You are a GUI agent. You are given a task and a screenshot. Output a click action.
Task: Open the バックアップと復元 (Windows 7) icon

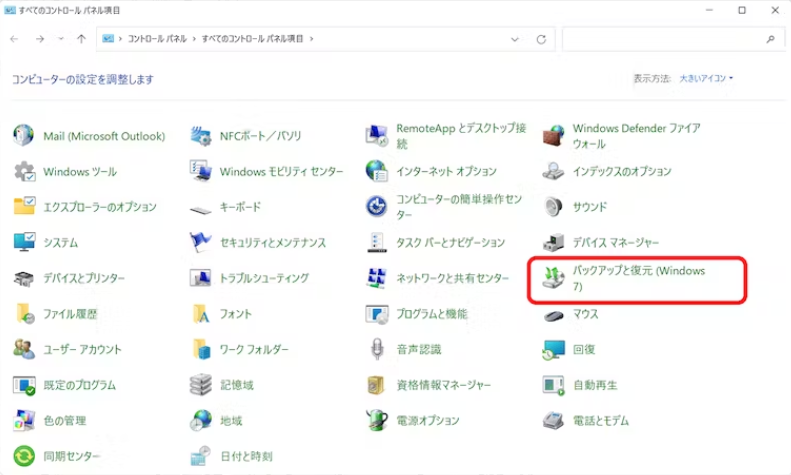(x=553, y=278)
